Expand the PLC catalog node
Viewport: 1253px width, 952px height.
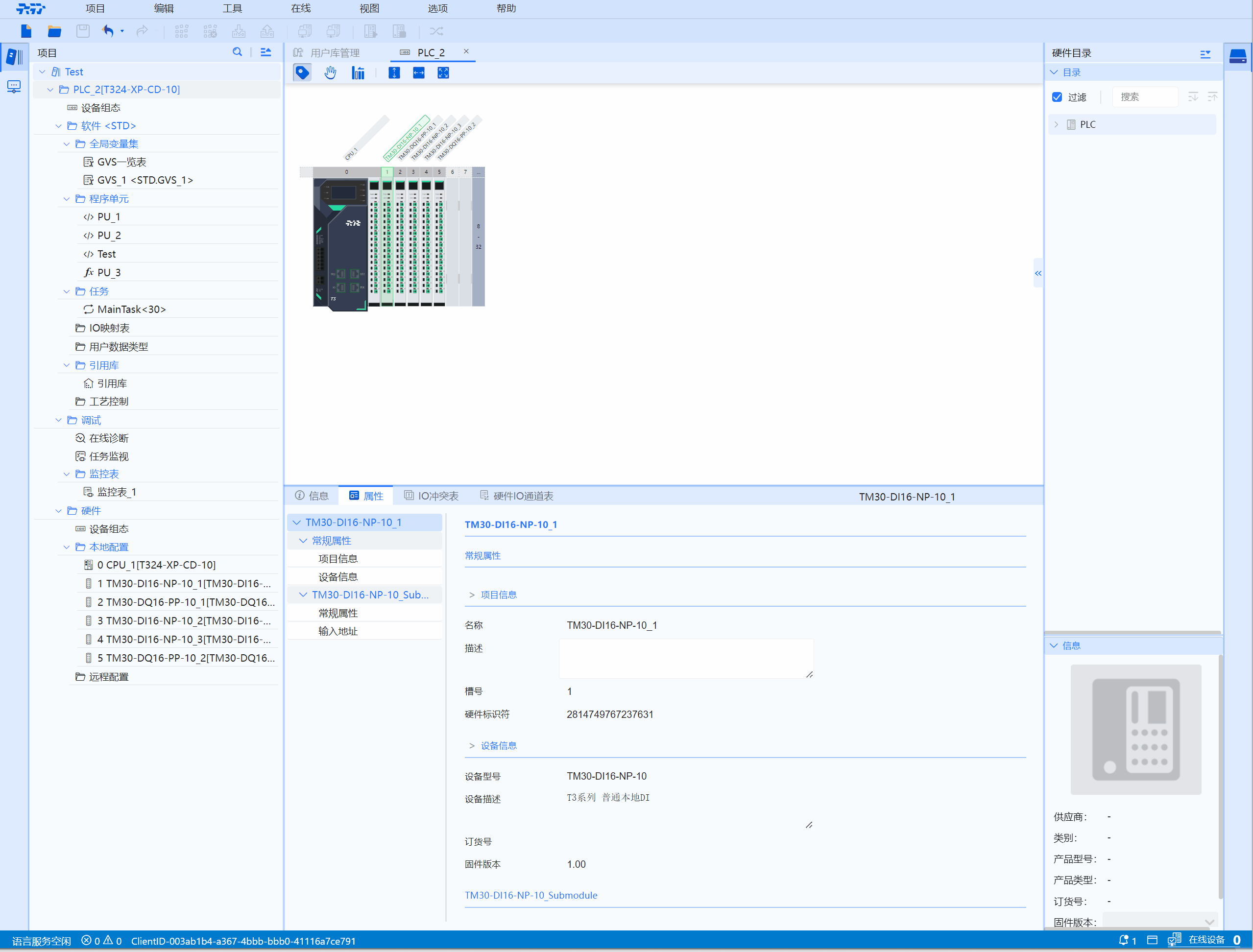(1057, 125)
